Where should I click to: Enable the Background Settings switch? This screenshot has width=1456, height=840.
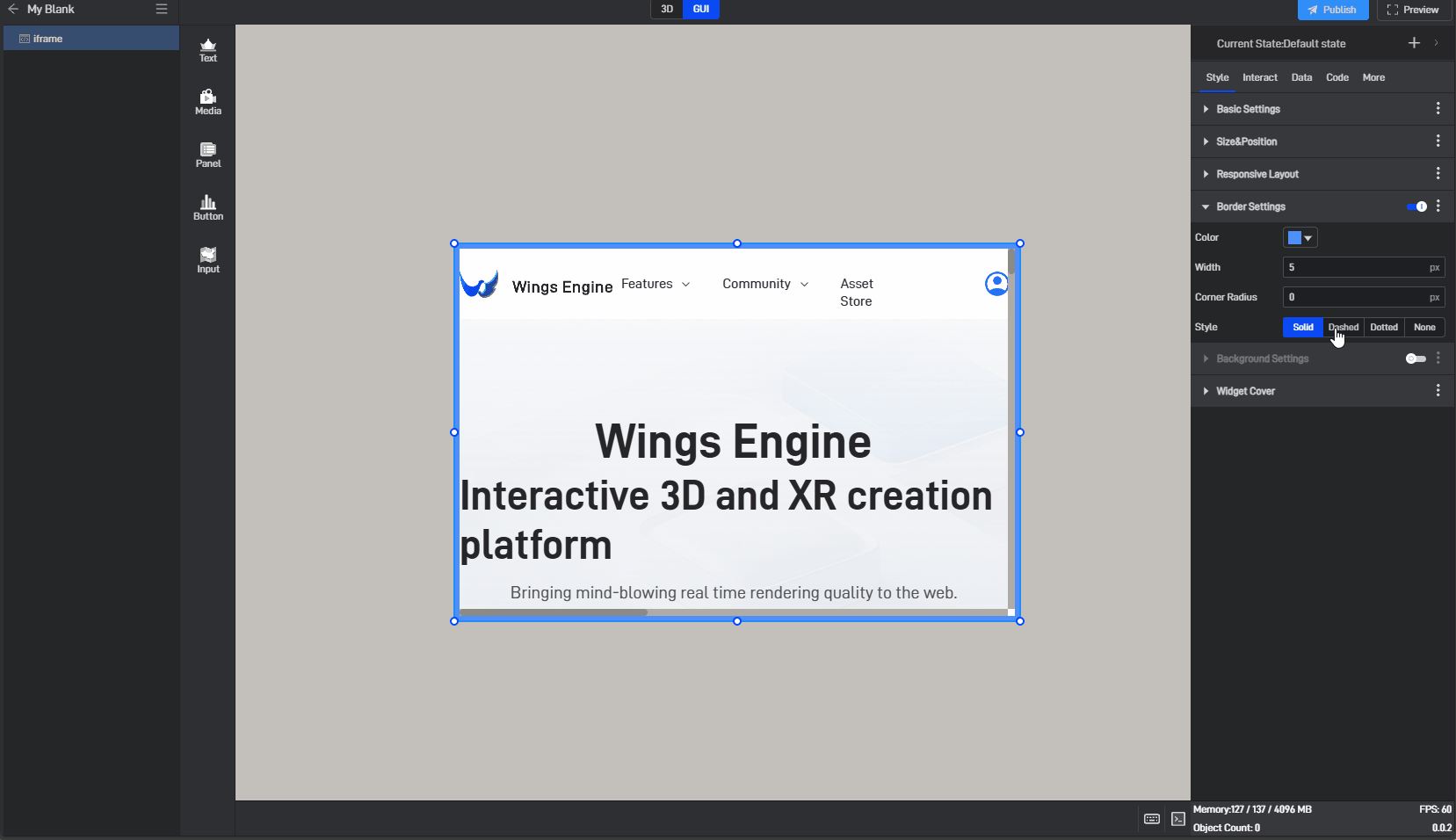(x=1416, y=358)
